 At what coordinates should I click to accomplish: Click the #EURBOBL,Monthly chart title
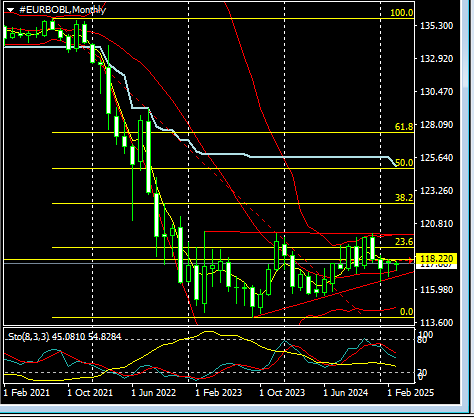coord(63,10)
